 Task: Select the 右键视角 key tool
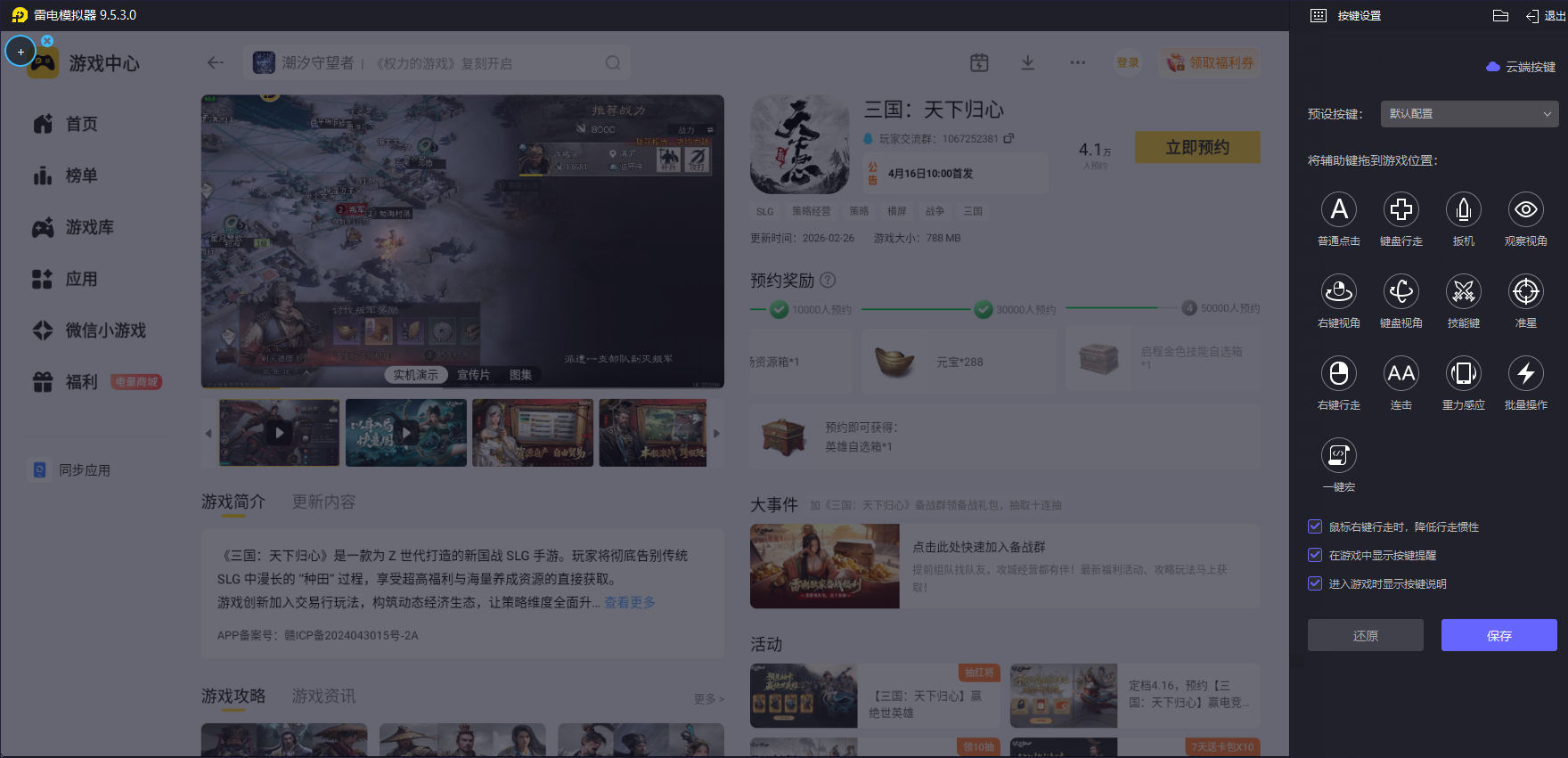coord(1338,291)
